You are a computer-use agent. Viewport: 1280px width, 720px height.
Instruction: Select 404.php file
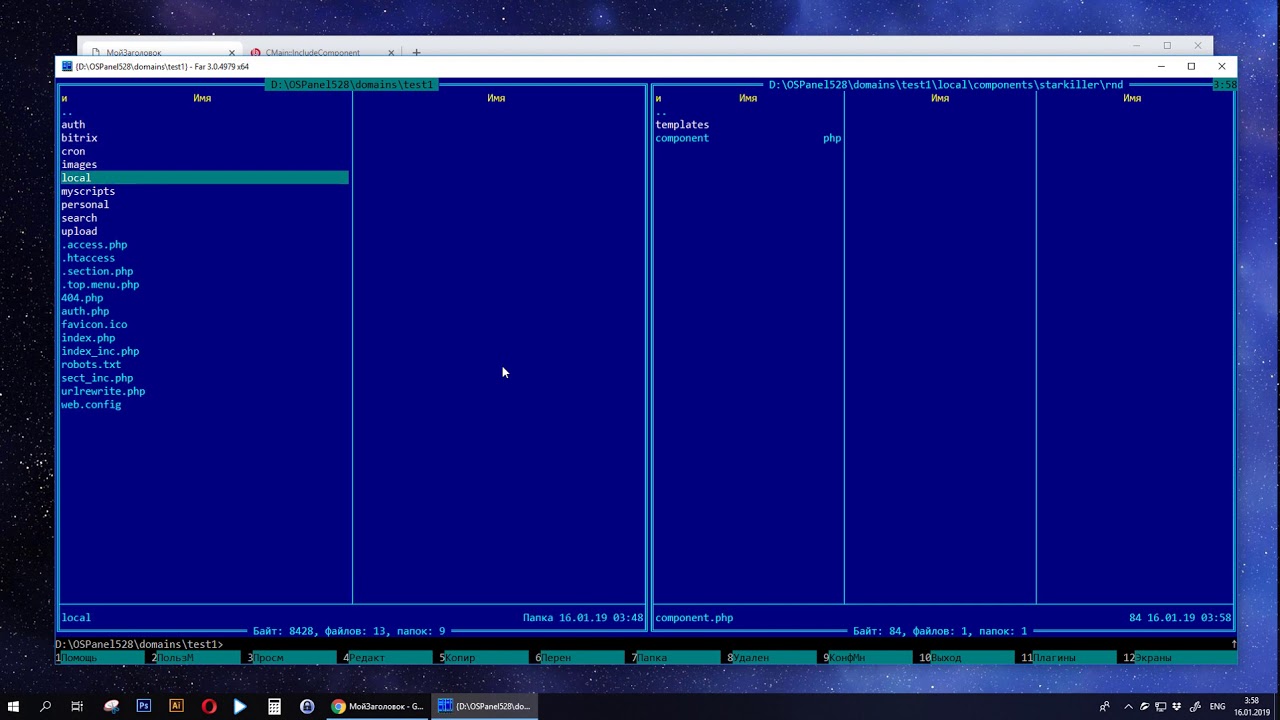82,298
